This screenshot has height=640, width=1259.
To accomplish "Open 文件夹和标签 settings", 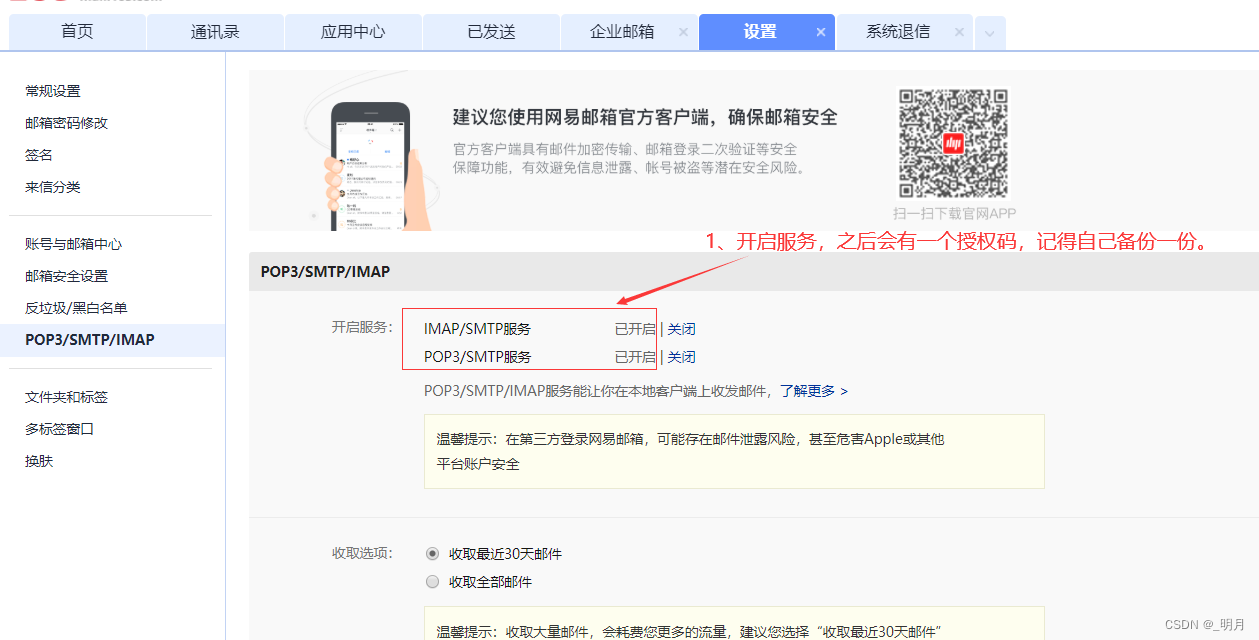I will click(66, 397).
